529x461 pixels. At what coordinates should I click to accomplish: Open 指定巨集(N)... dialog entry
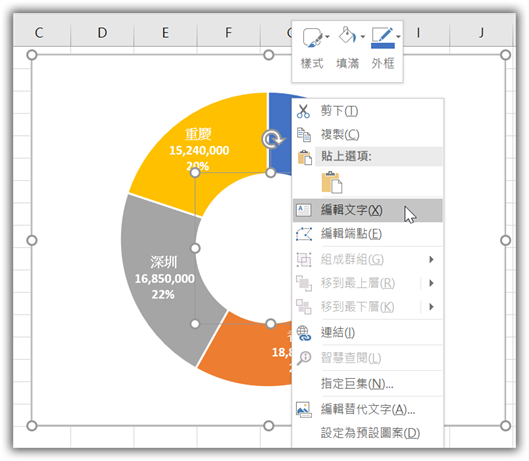367,384
